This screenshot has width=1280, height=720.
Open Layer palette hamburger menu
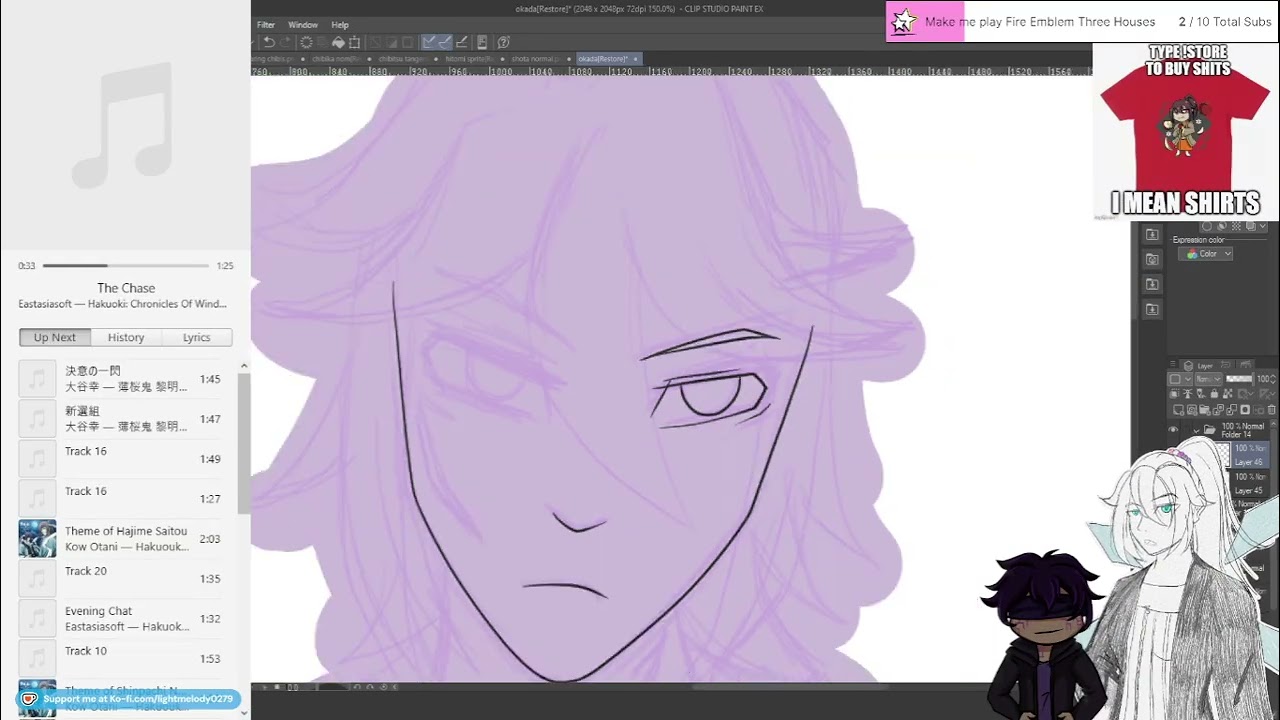click(x=1173, y=363)
